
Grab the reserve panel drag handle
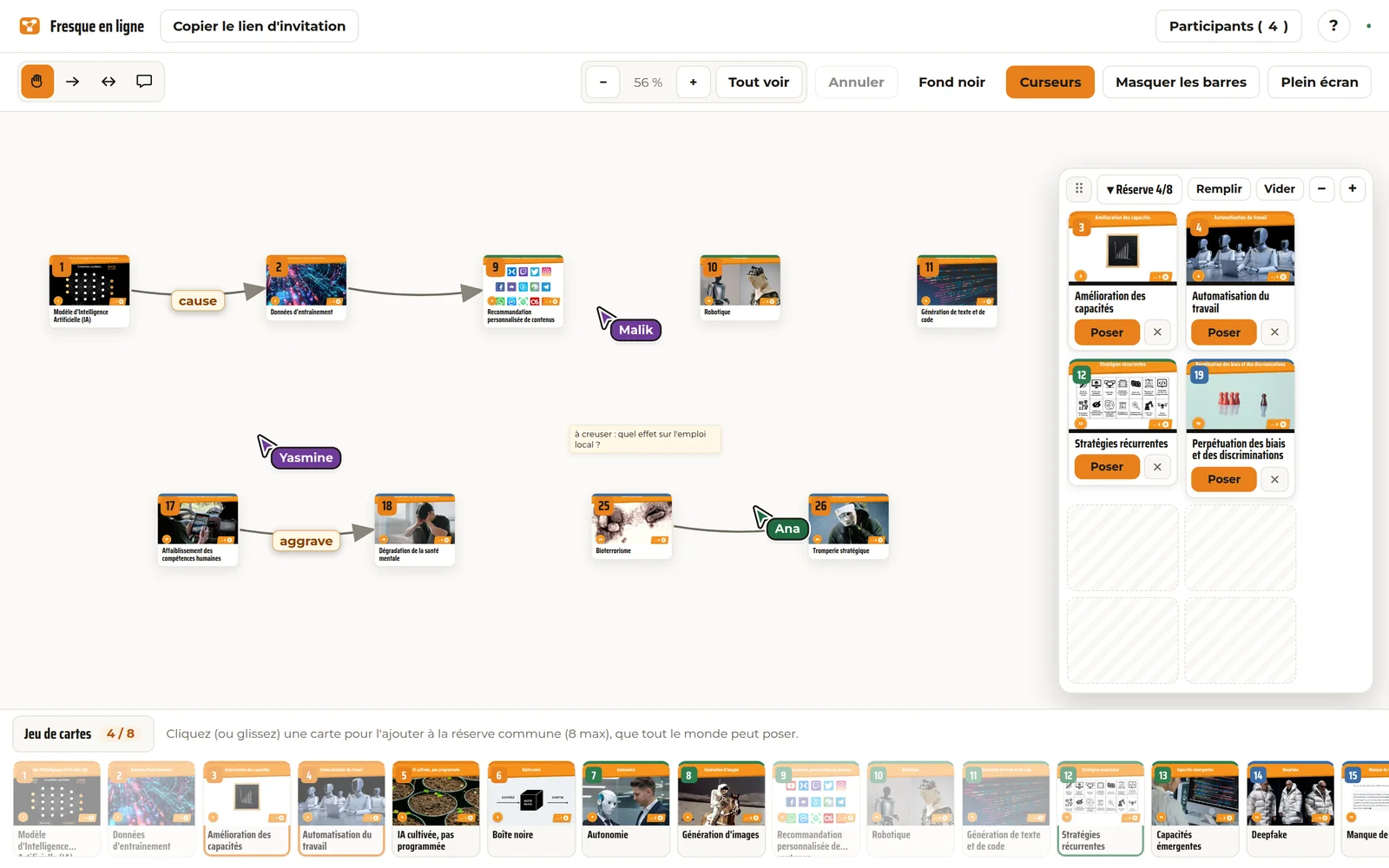[1079, 188]
